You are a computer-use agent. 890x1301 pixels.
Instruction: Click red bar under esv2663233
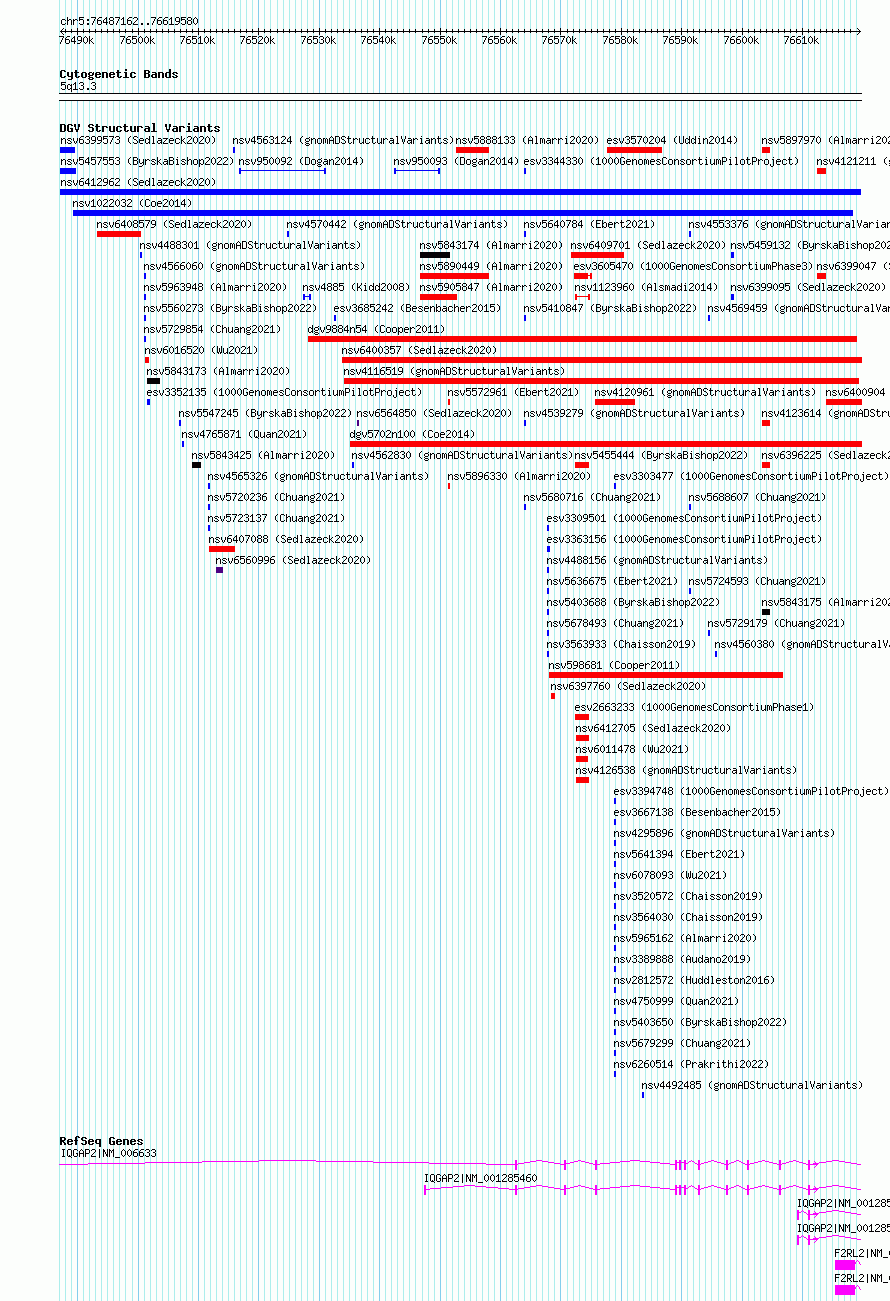(582, 717)
